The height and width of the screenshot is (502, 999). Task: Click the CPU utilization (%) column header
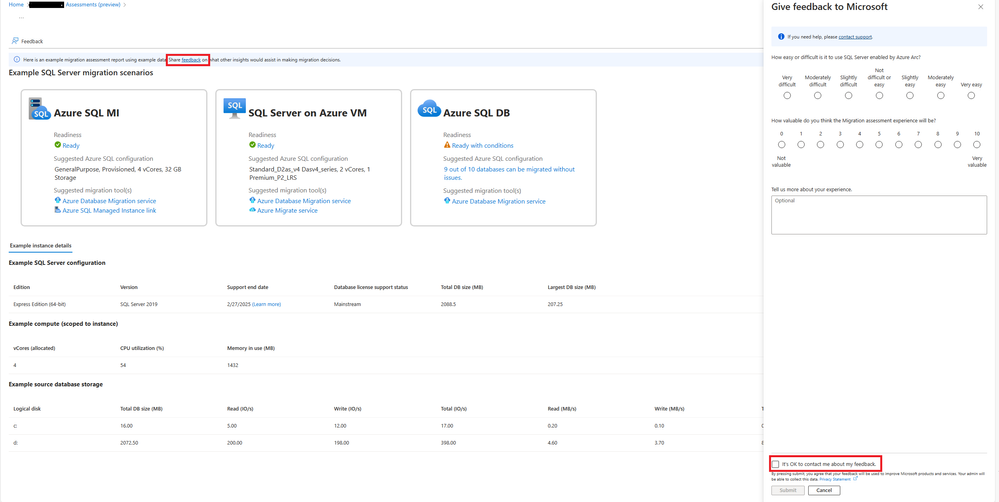pos(142,348)
